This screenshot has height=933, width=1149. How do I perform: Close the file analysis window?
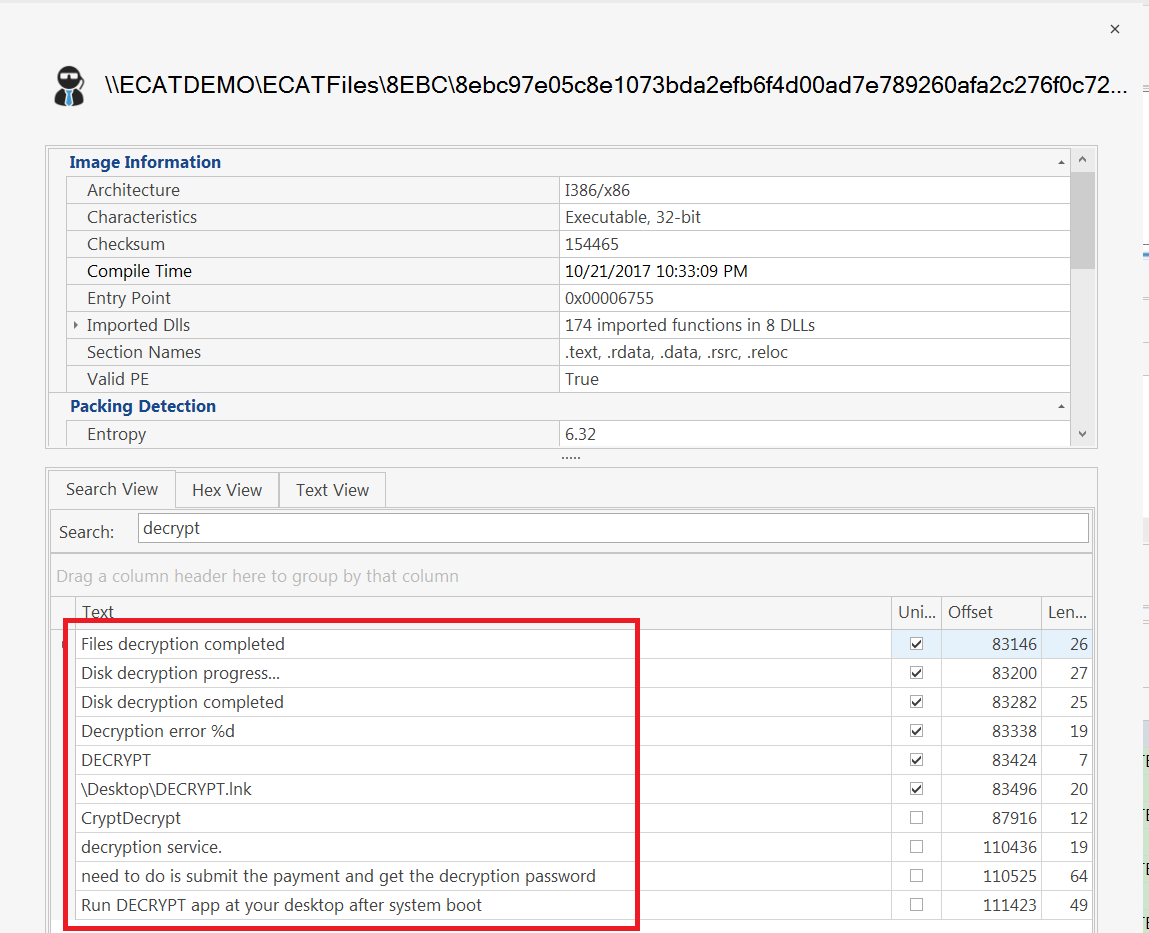(1114, 30)
